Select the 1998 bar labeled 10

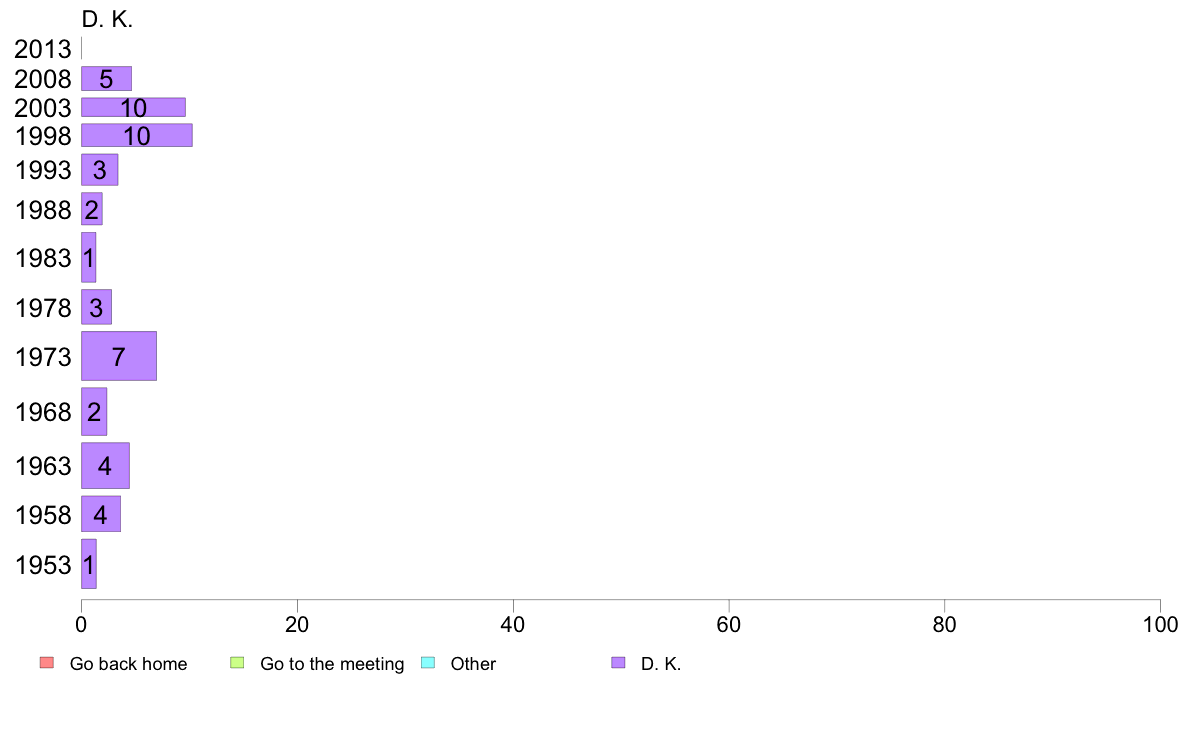[137, 136]
